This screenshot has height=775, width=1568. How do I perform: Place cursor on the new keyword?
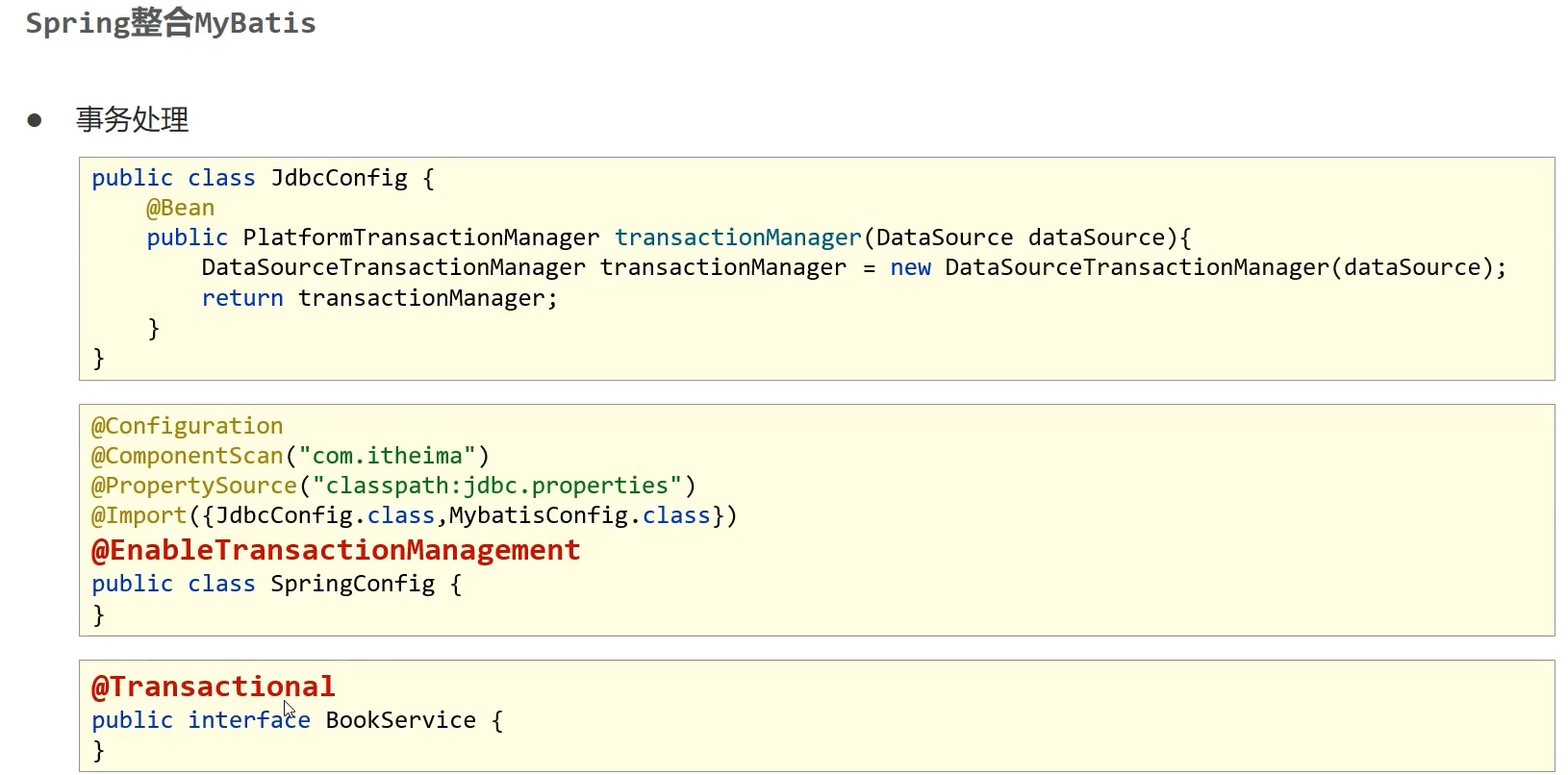coord(910,267)
